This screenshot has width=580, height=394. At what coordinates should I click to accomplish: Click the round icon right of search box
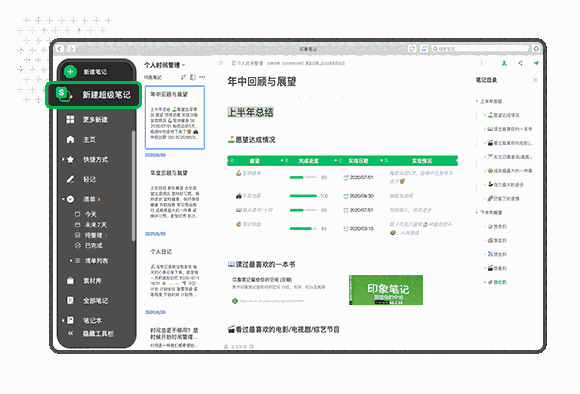point(536,48)
